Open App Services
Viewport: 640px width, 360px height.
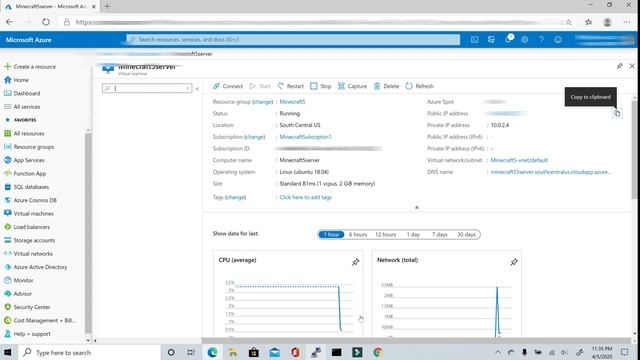pyautogui.click(x=24, y=160)
